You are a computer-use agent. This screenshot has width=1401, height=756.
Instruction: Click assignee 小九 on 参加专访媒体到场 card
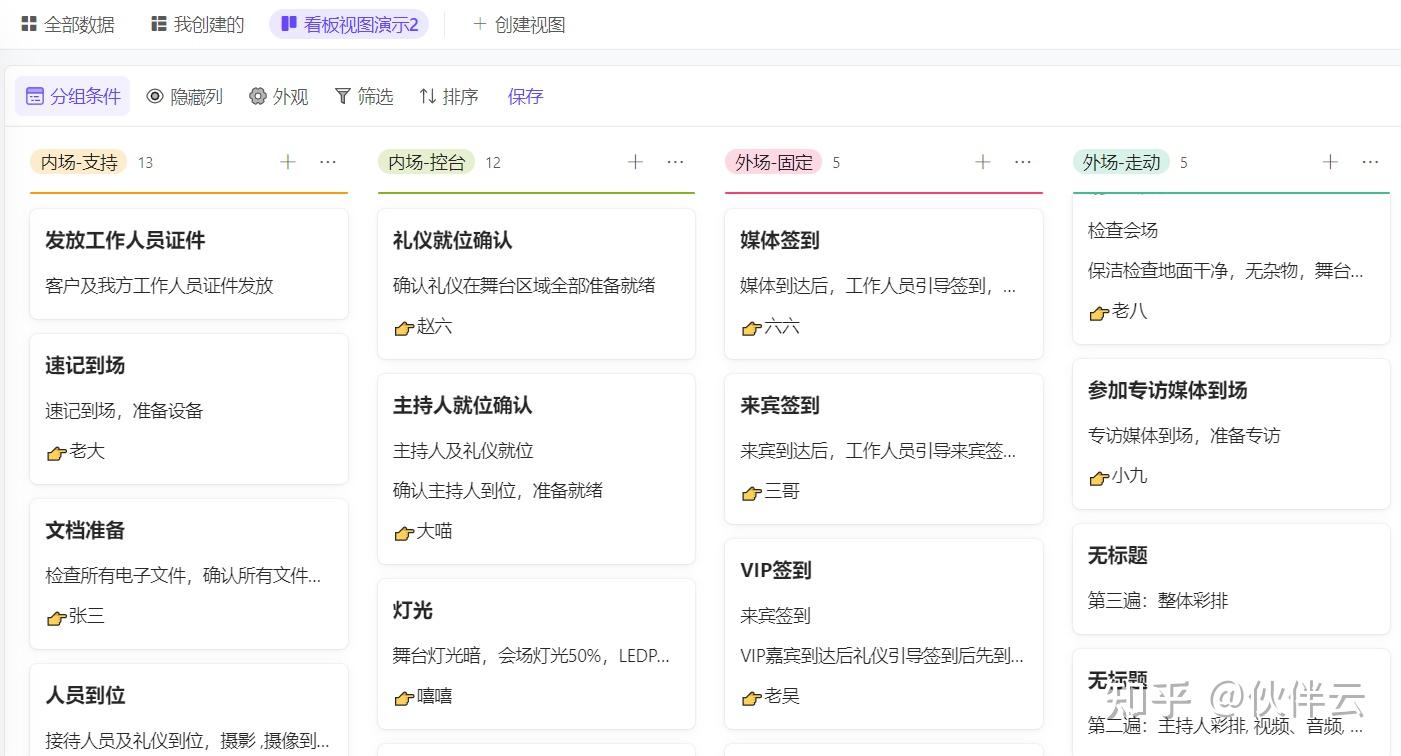pyautogui.click(x=1118, y=476)
